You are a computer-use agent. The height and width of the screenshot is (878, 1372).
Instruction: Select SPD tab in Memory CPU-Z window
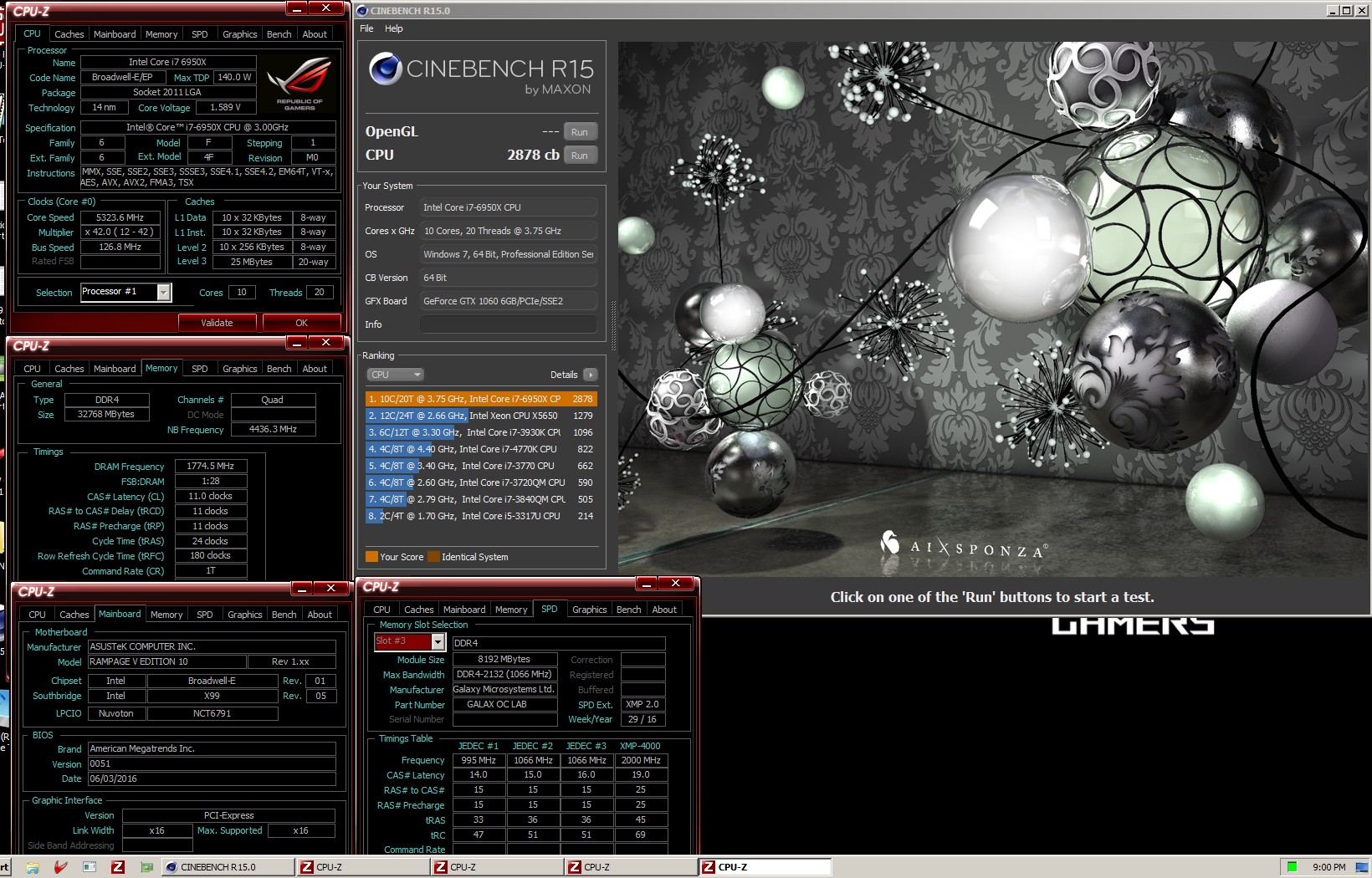tap(200, 369)
